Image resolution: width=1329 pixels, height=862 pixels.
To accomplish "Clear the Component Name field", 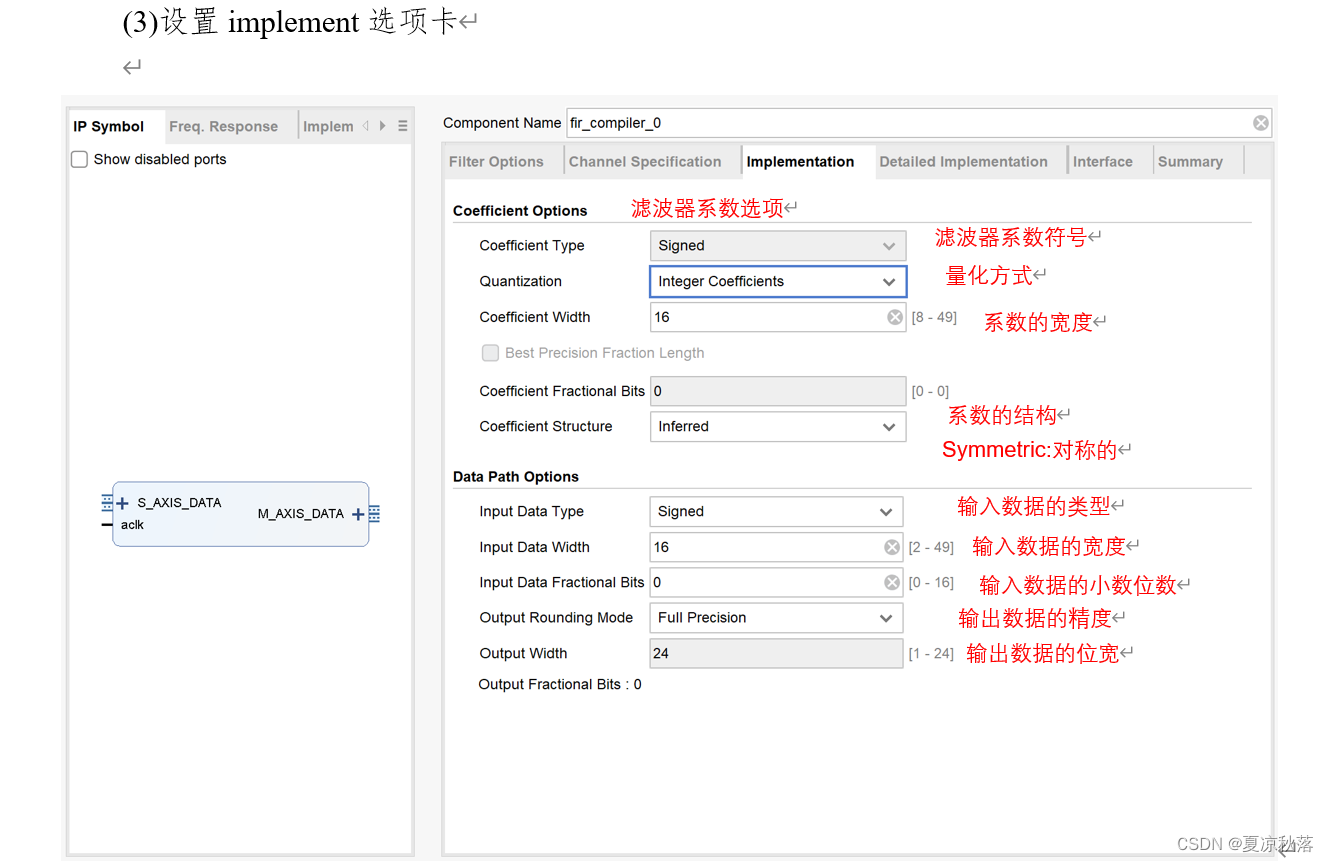I will (x=1261, y=123).
